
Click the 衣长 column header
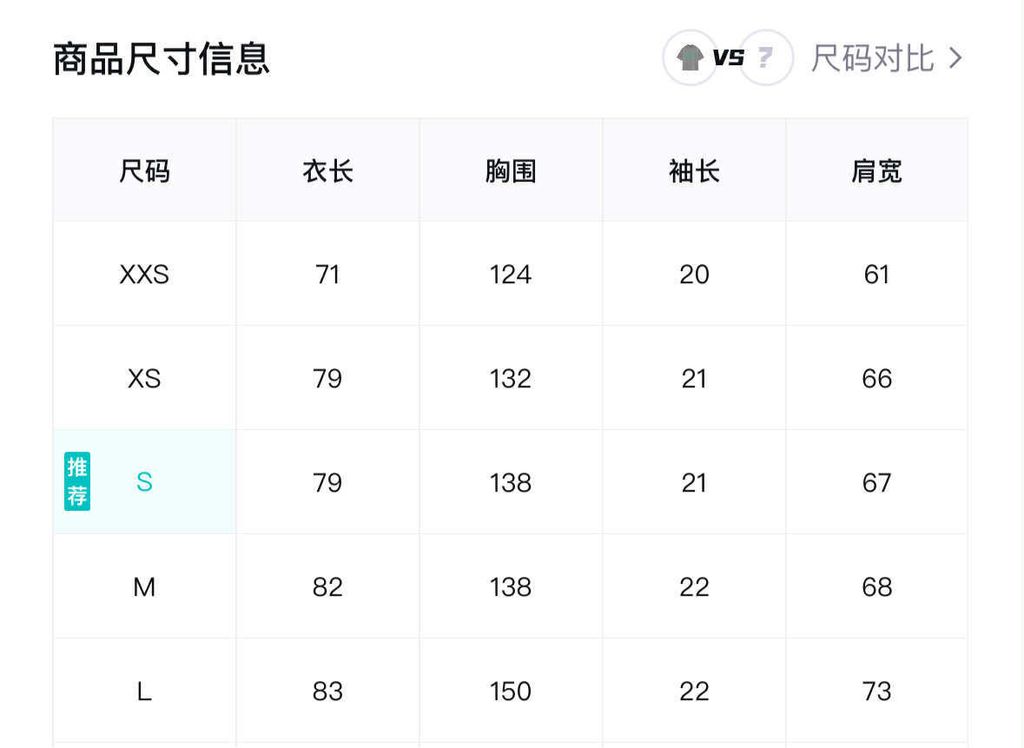[328, 171]
